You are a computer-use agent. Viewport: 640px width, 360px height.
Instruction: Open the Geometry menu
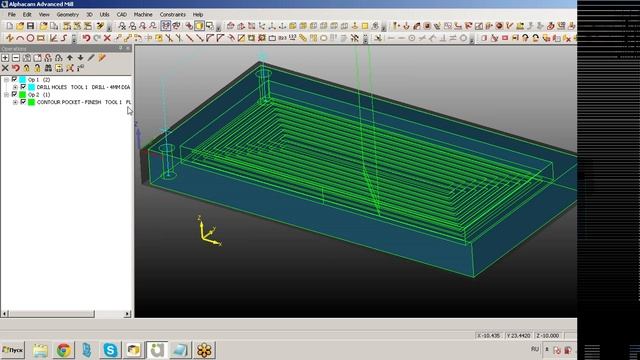pos(67,14)
